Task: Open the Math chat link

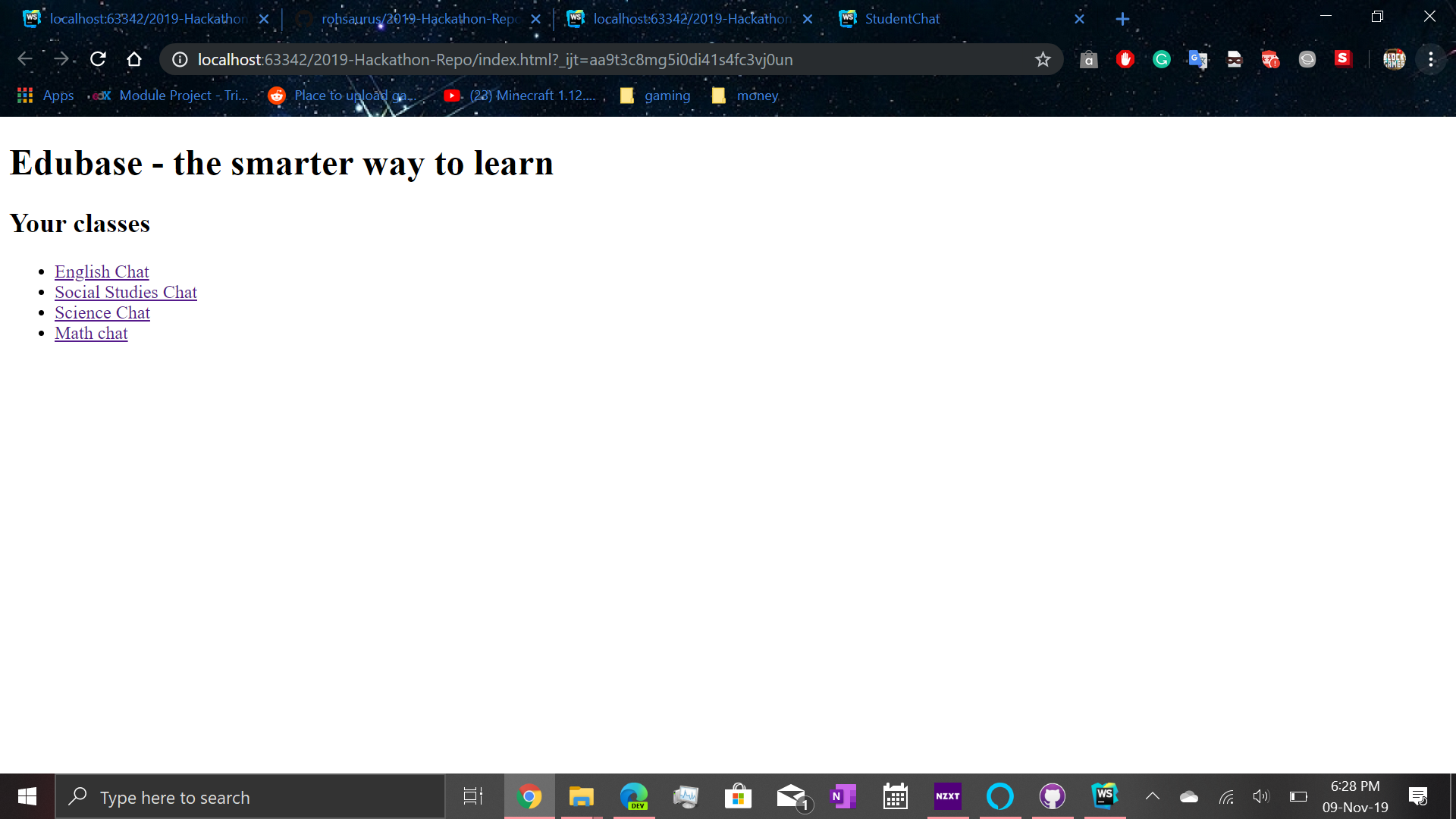Action: pyautogui.click(x=91, y=333)
